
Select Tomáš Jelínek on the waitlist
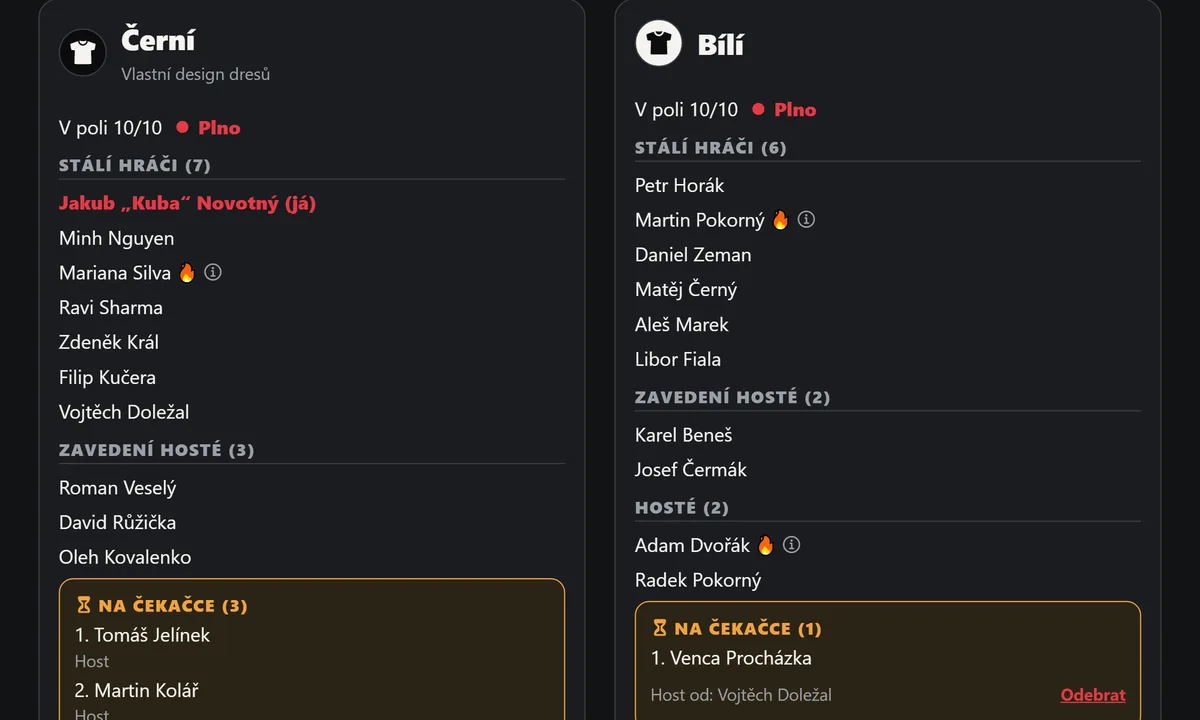pos(143,635)
